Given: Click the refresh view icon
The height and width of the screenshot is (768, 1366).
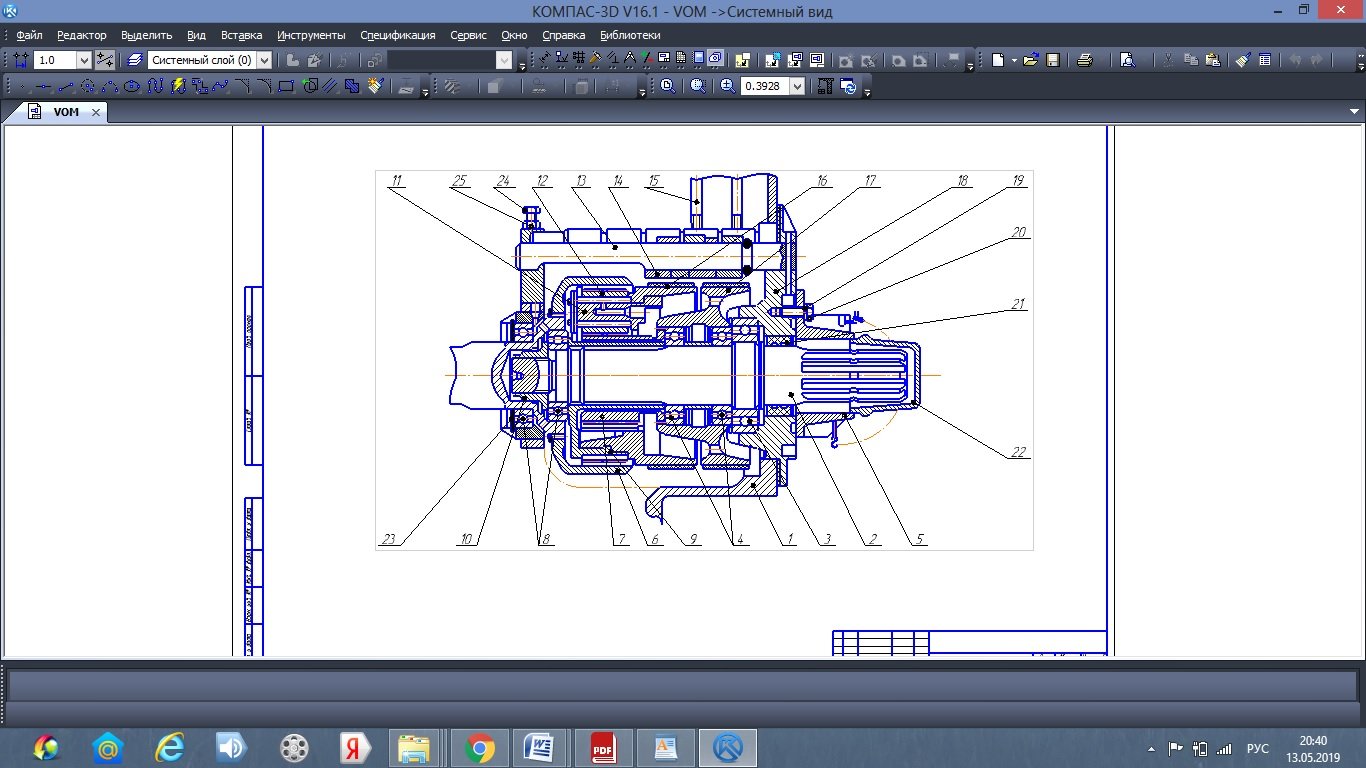Looking at the screenshot, I should tap(848, 87).
